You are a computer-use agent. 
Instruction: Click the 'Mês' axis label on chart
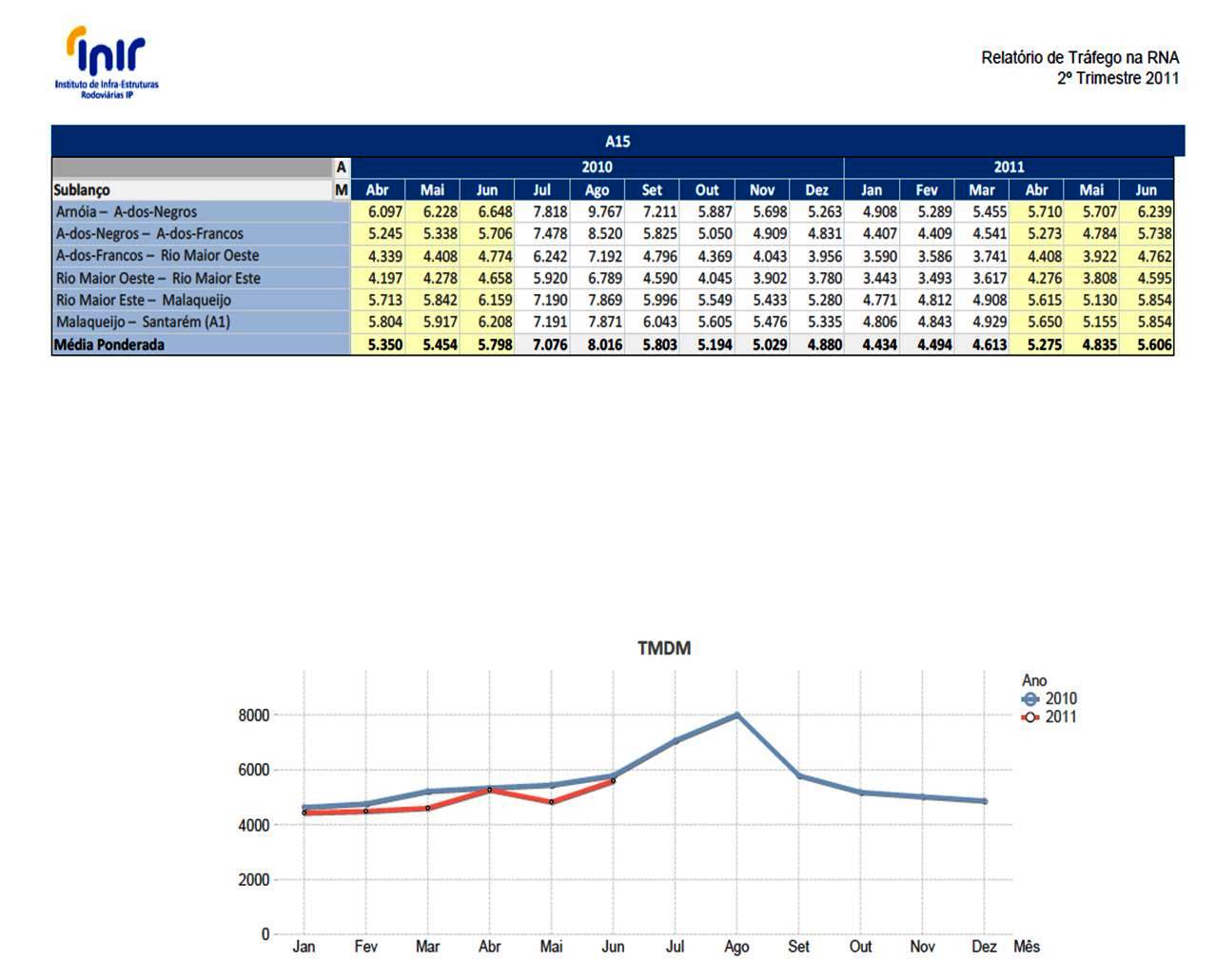coord(1027,947)
